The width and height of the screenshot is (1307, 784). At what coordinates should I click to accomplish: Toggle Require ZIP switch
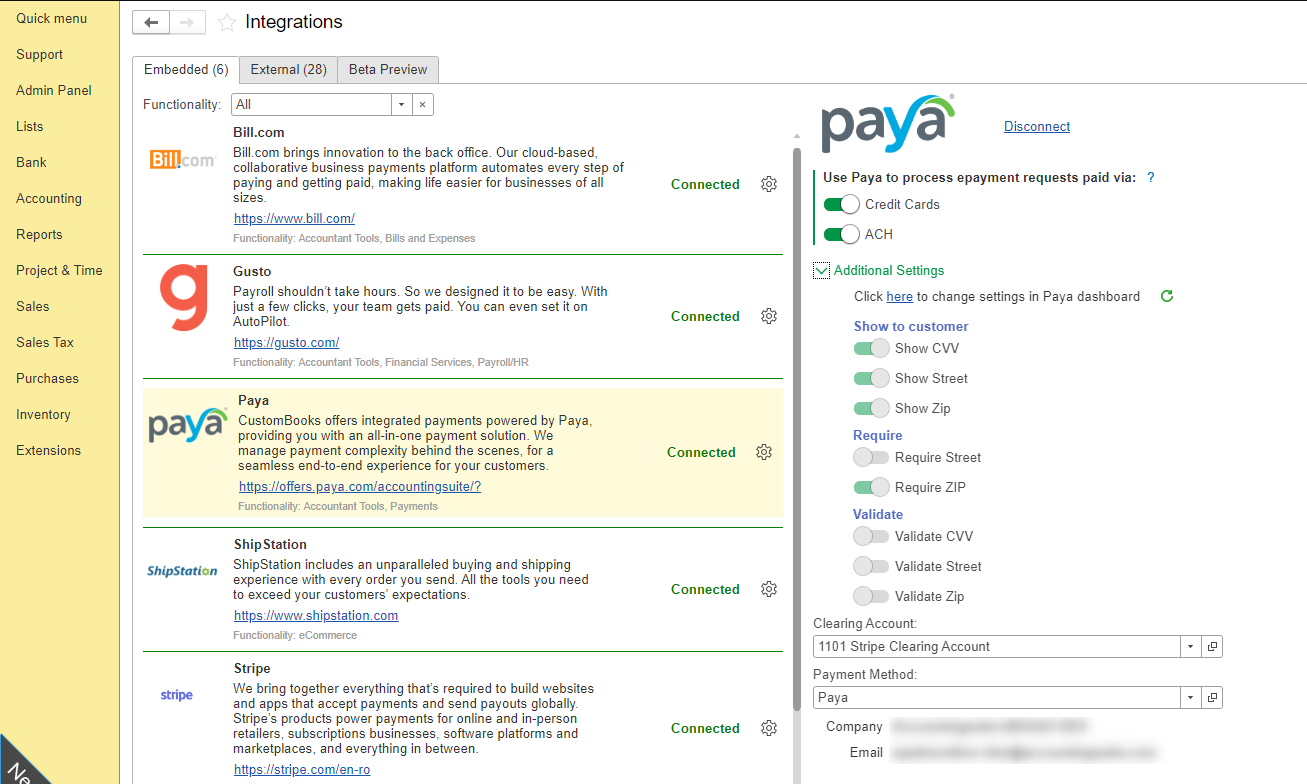(x=871, y=487)
